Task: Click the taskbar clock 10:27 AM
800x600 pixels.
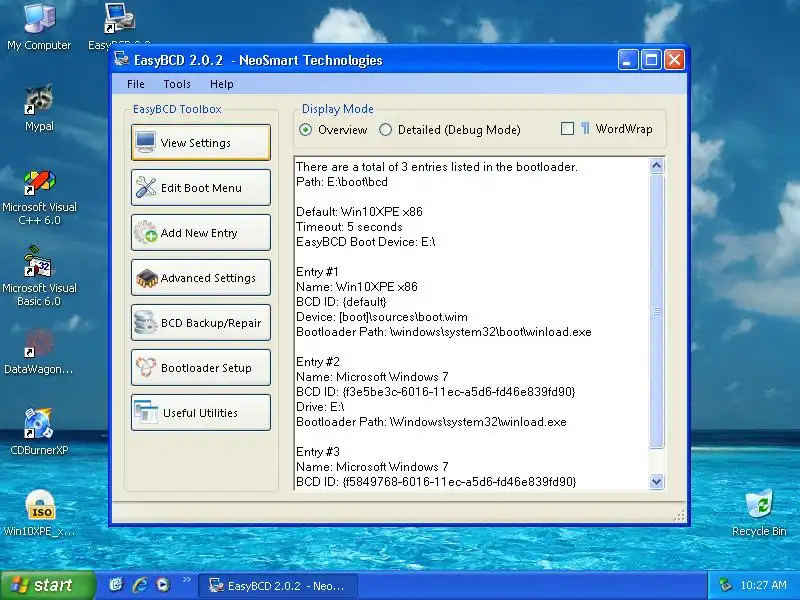Action: point(763,585)
